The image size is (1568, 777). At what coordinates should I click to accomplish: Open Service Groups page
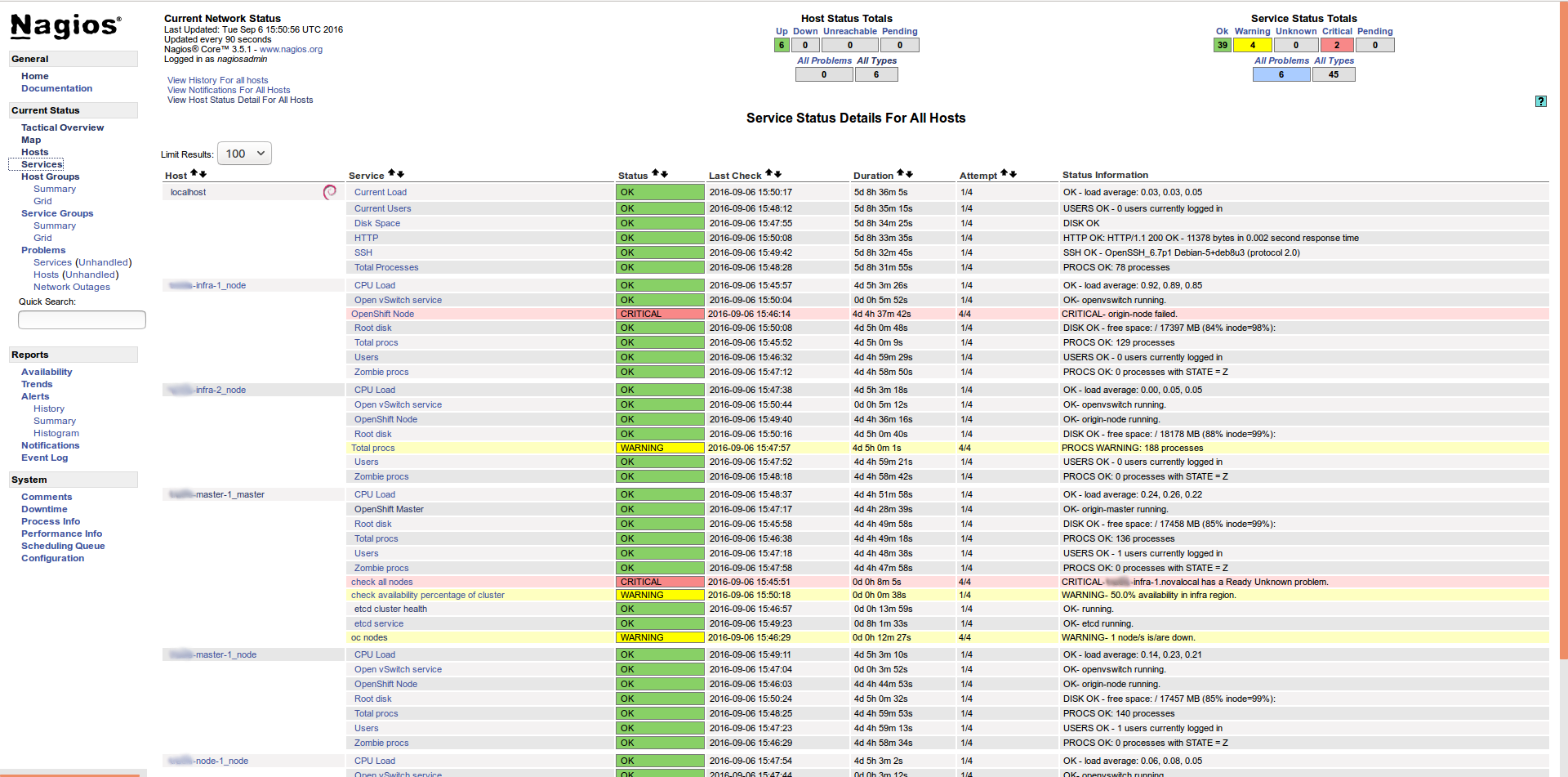click(x=57, y=213)
